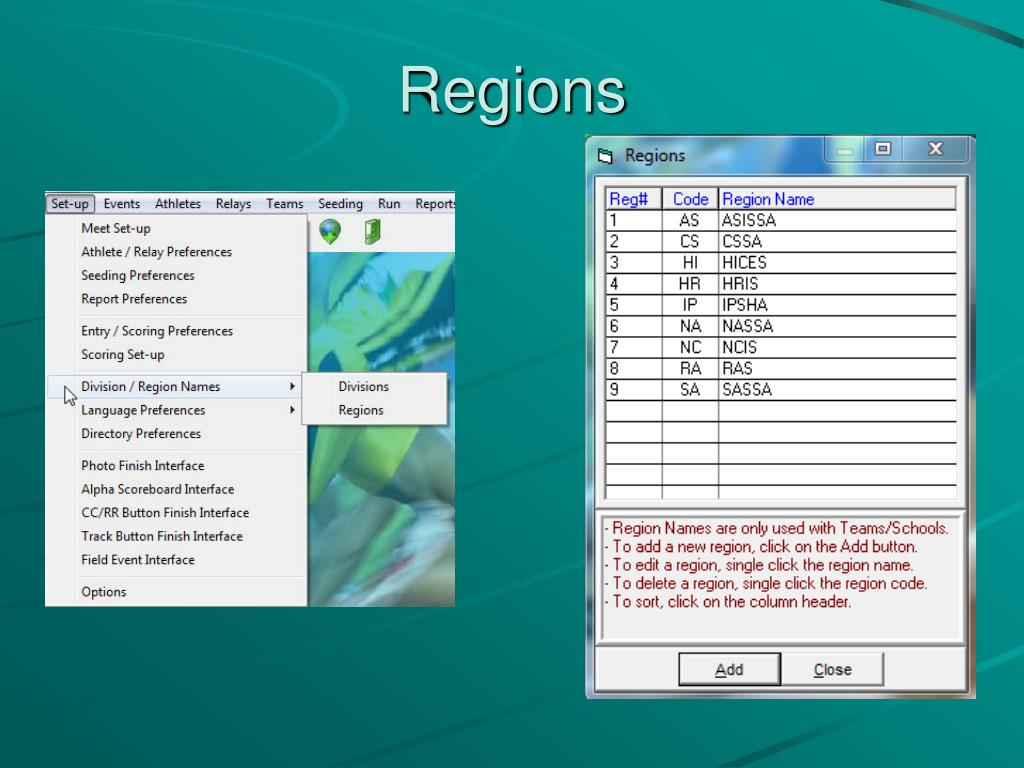The height and width of the screenshot is (768, 1024).
Task: Choose Meet Set-up from the menu
Action: [x=116, y=229]
